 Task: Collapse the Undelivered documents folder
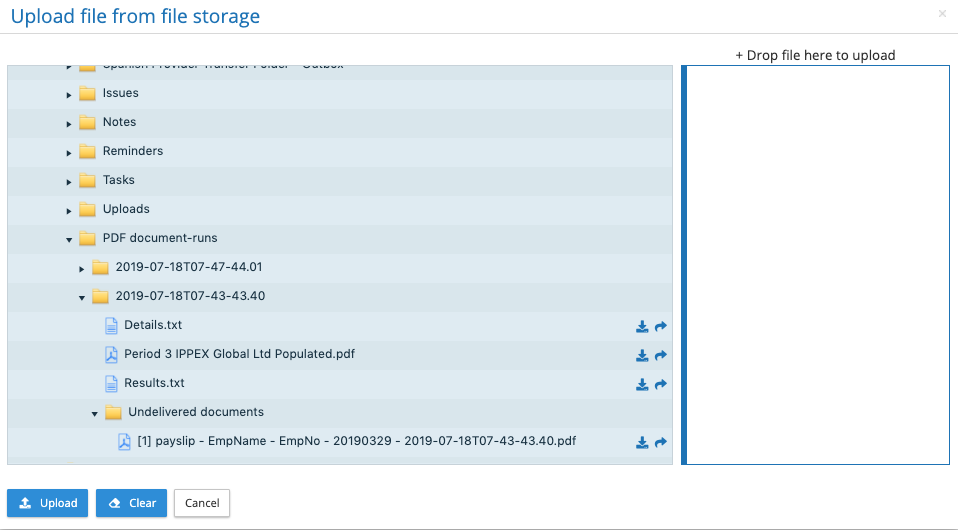(95, 413)
